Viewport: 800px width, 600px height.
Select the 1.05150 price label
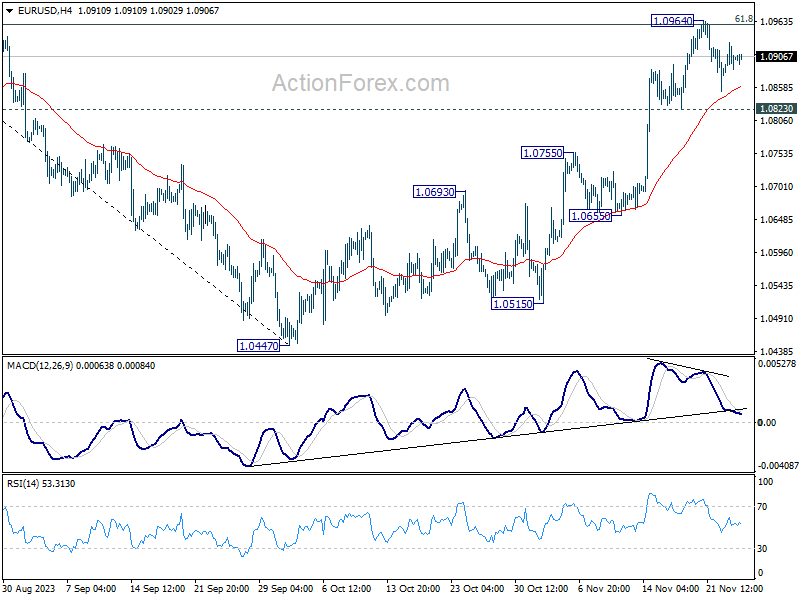pos(512,304)
